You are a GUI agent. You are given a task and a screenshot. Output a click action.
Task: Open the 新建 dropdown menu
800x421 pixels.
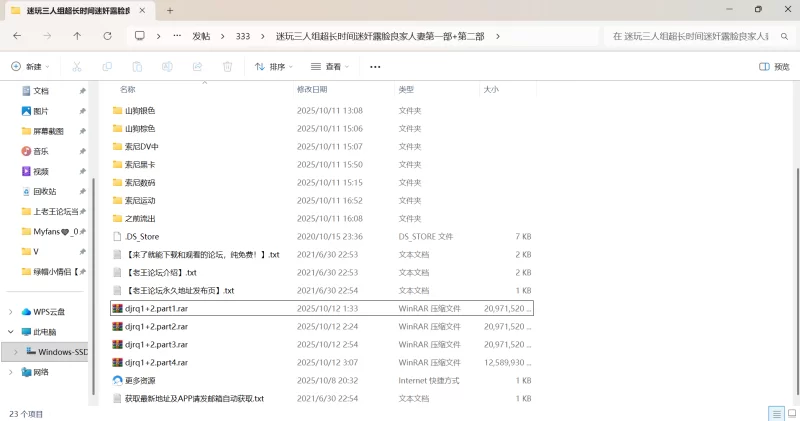click(30, 67)
